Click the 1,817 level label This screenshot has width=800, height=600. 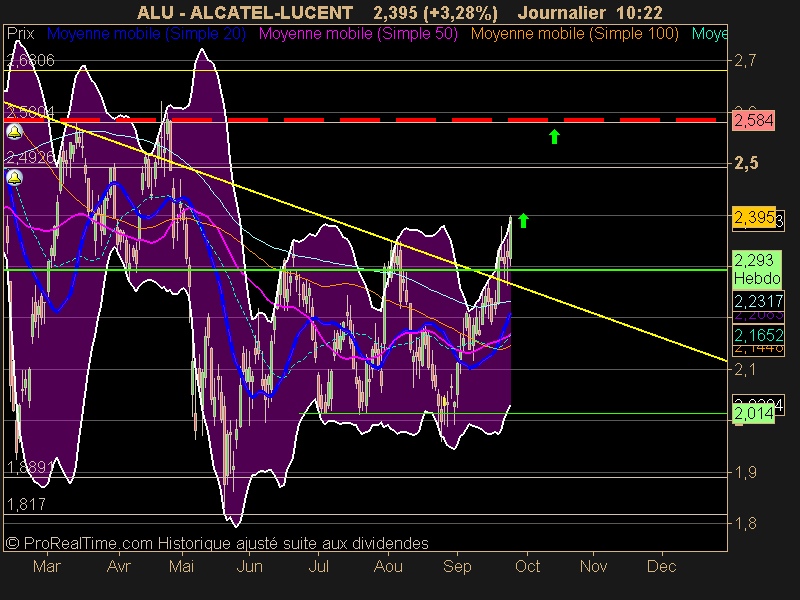click(26, 505)
